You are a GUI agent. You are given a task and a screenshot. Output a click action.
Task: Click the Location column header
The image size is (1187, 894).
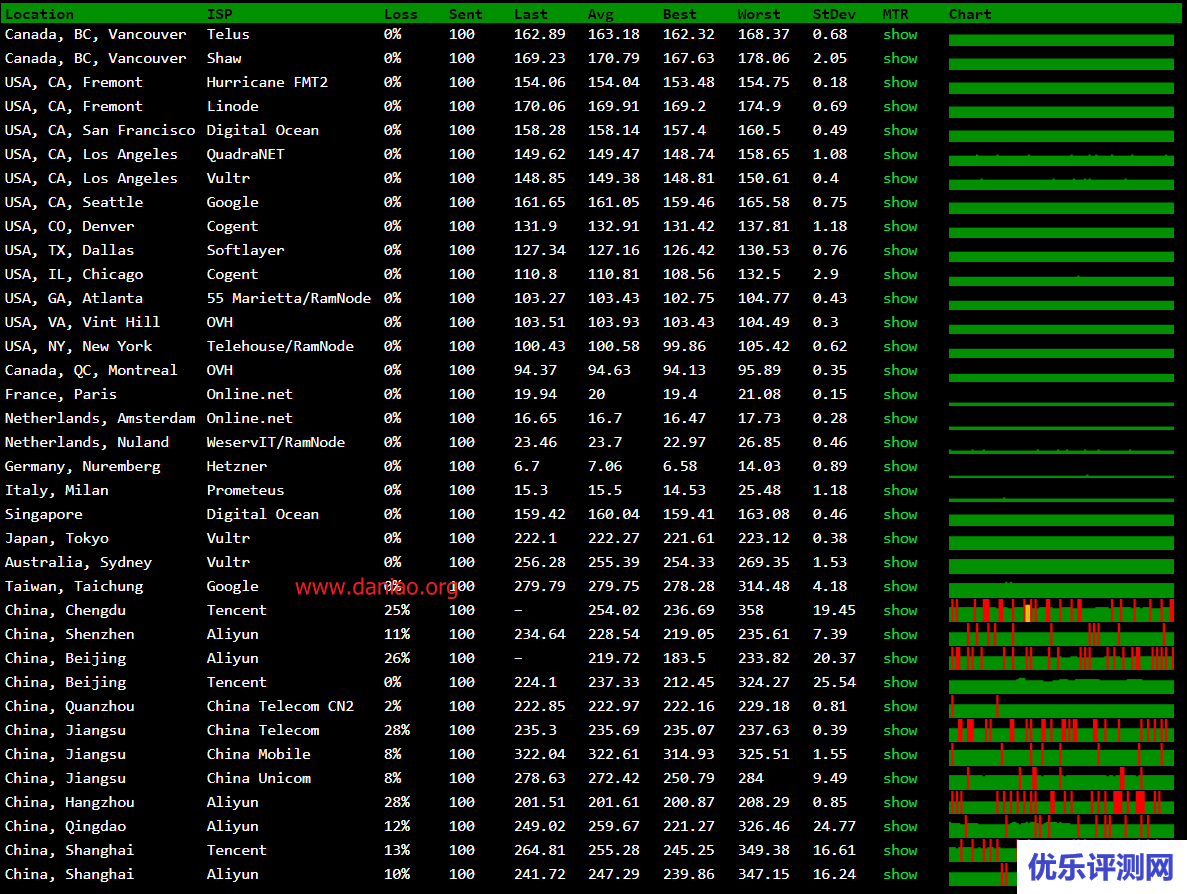point(39,14)
